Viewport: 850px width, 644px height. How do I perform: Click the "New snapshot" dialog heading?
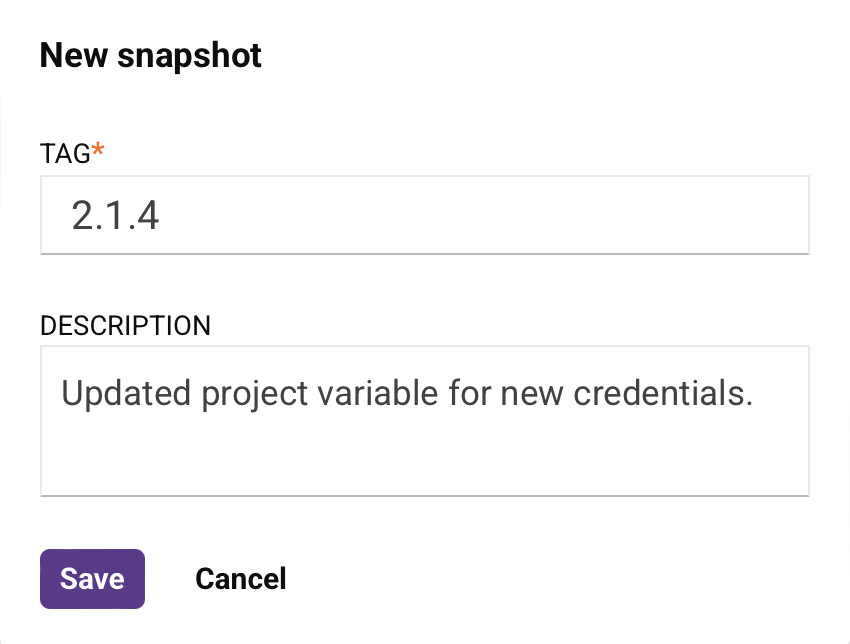coord(150,56)
